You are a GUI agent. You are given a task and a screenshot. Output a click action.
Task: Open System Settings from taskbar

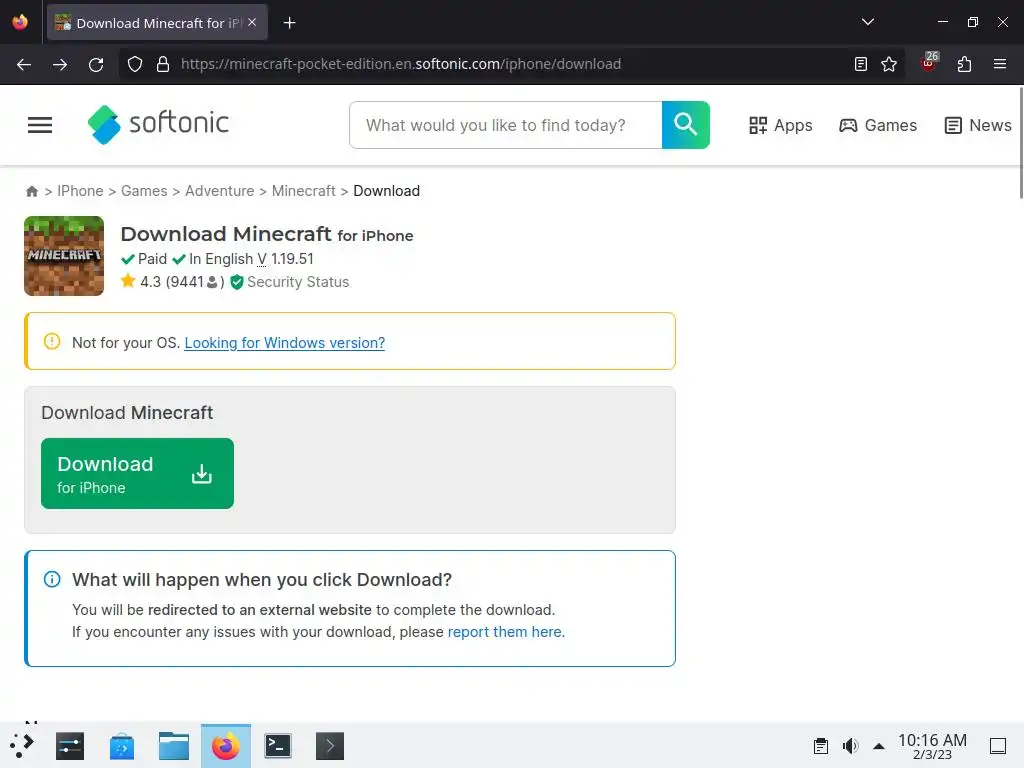coord(70,746)
